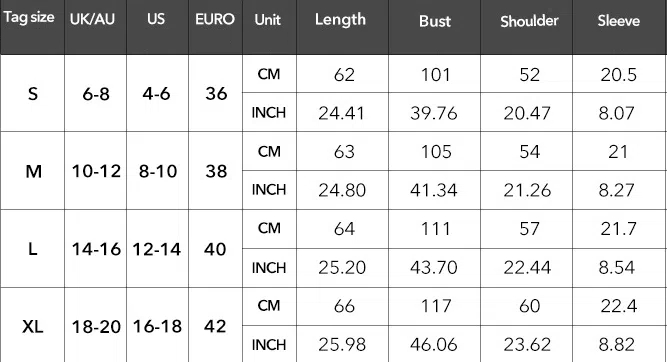Select the EURO 42 cell
The image size is (667, 362).
215,327
